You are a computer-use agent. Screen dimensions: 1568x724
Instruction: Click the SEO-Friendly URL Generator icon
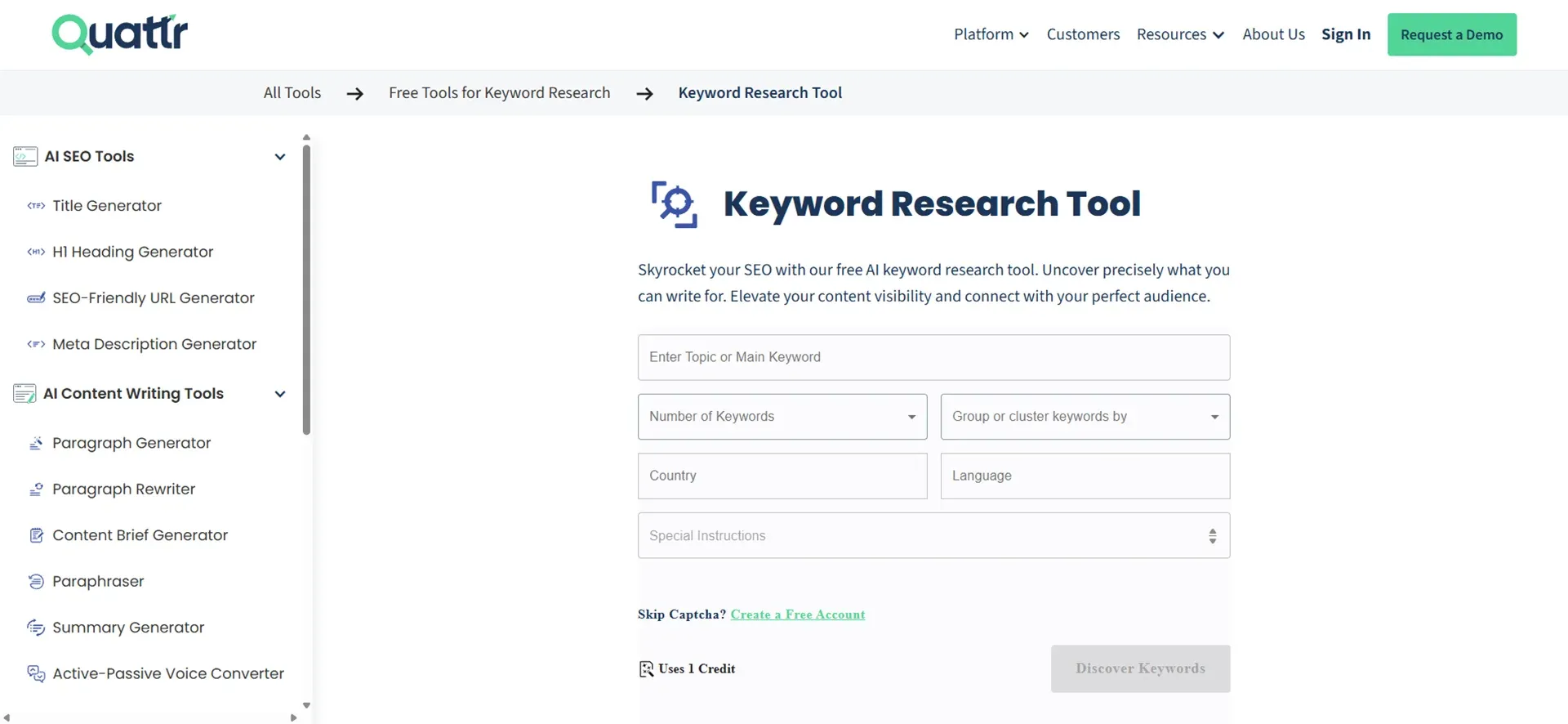tap(36, 298)
